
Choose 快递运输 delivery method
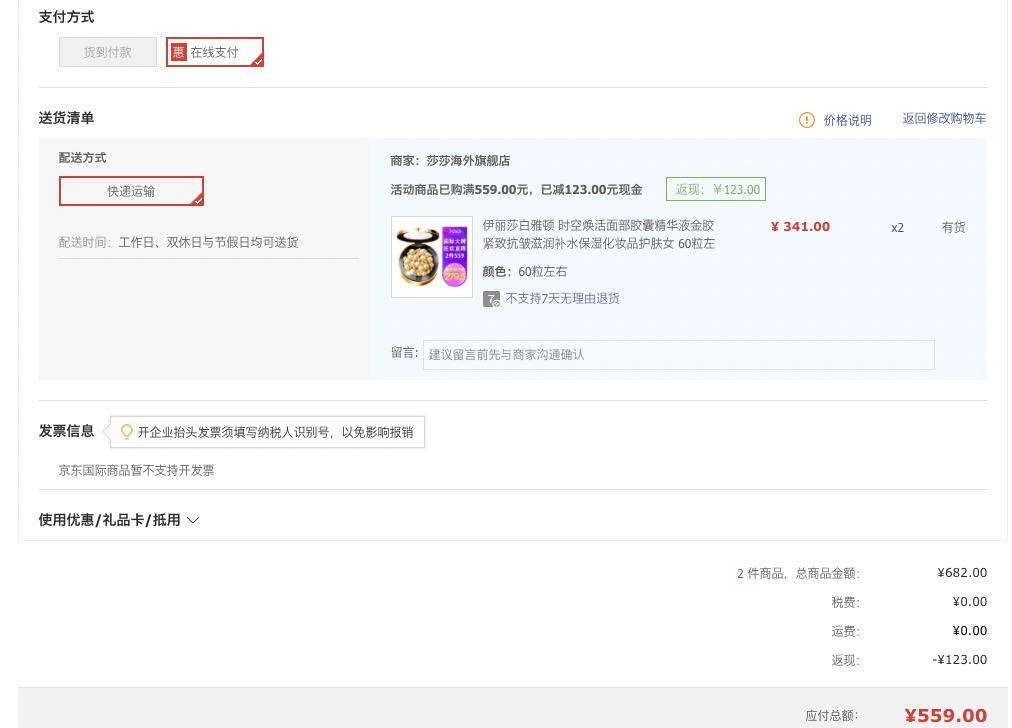(x=131, y=191)
